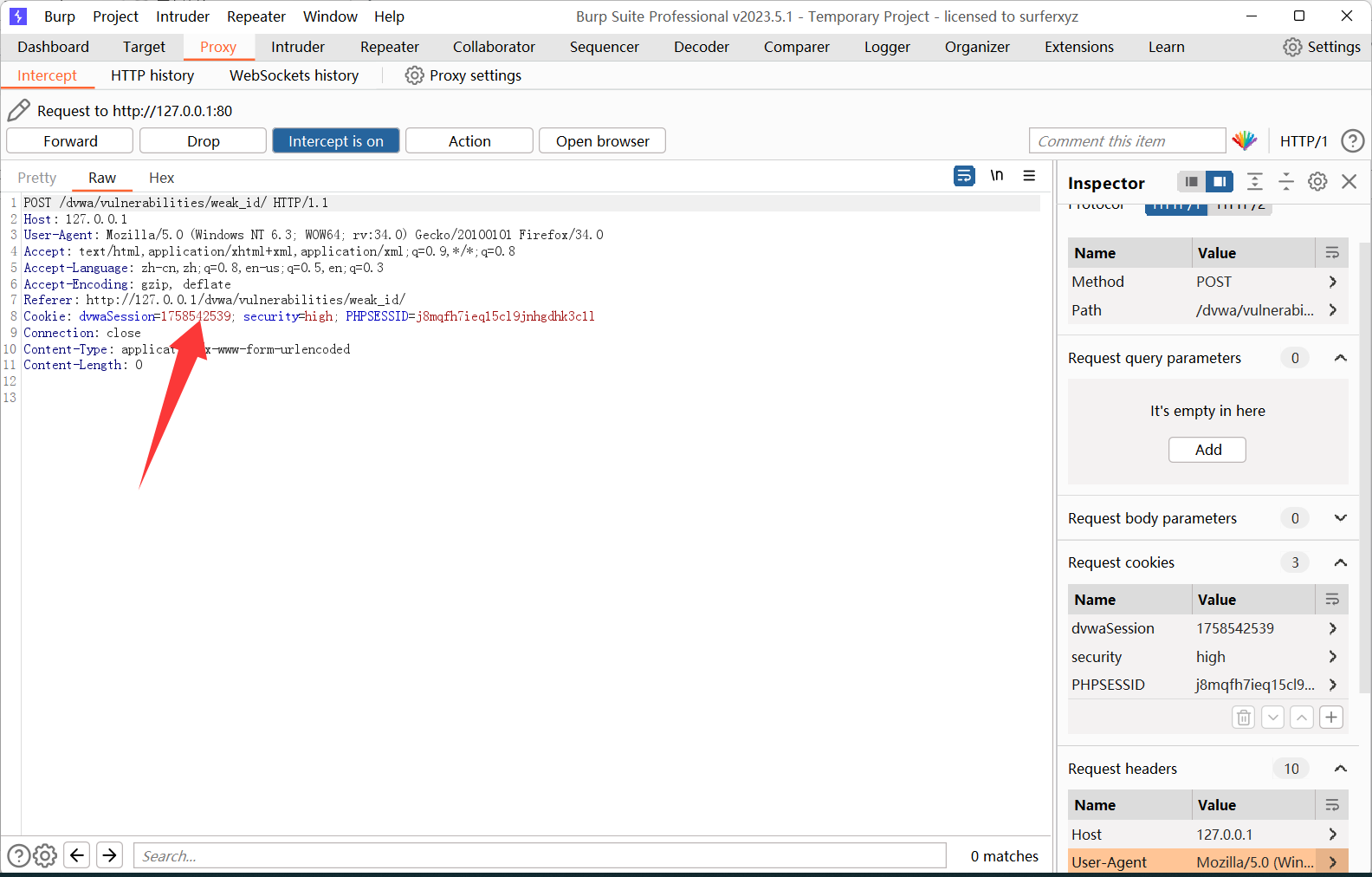
Task: Select the User-Agent header row in Inspector
Action: (1207, 862)
